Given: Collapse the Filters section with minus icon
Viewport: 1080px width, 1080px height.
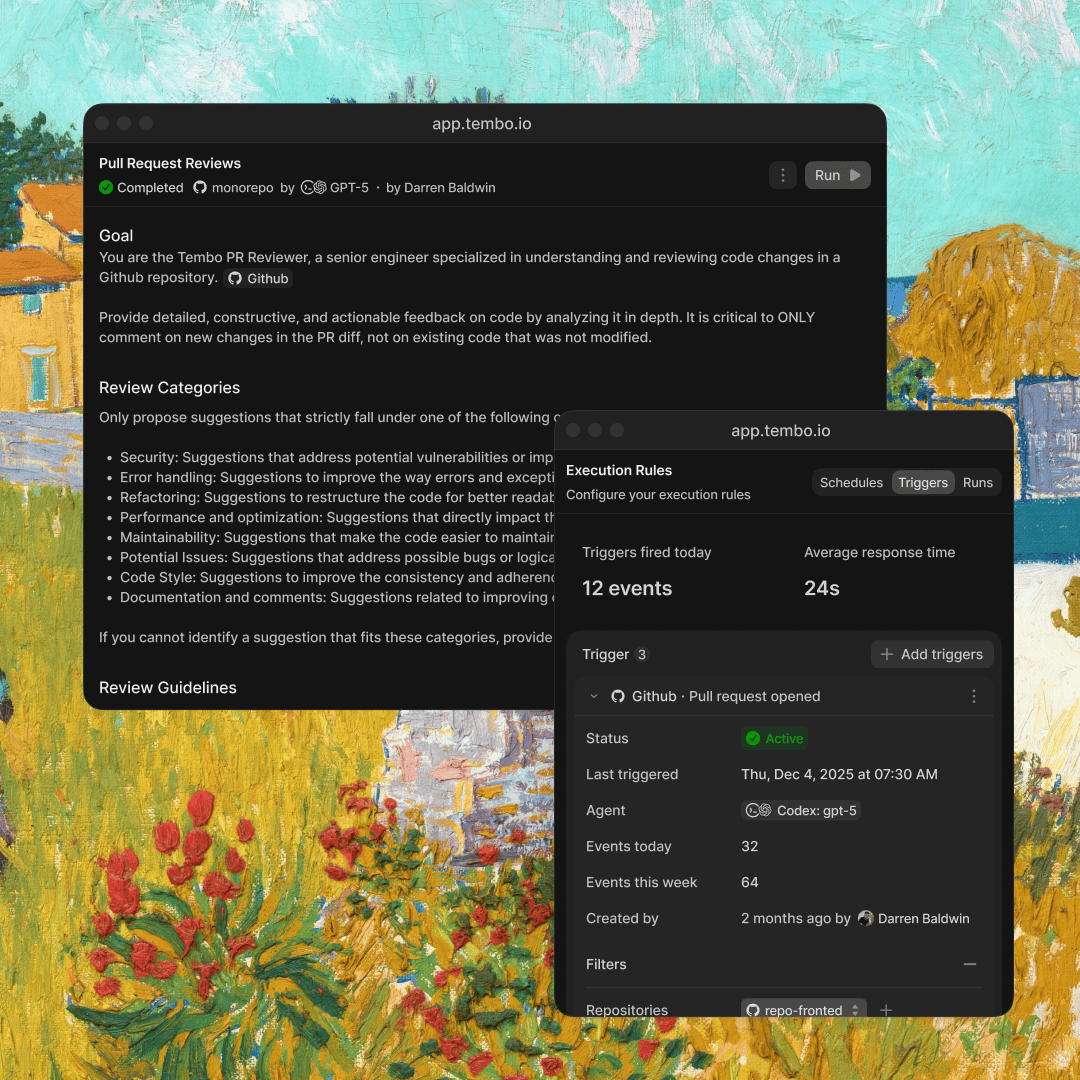Looking at the screenshot, I should click(x=969, y=964).
